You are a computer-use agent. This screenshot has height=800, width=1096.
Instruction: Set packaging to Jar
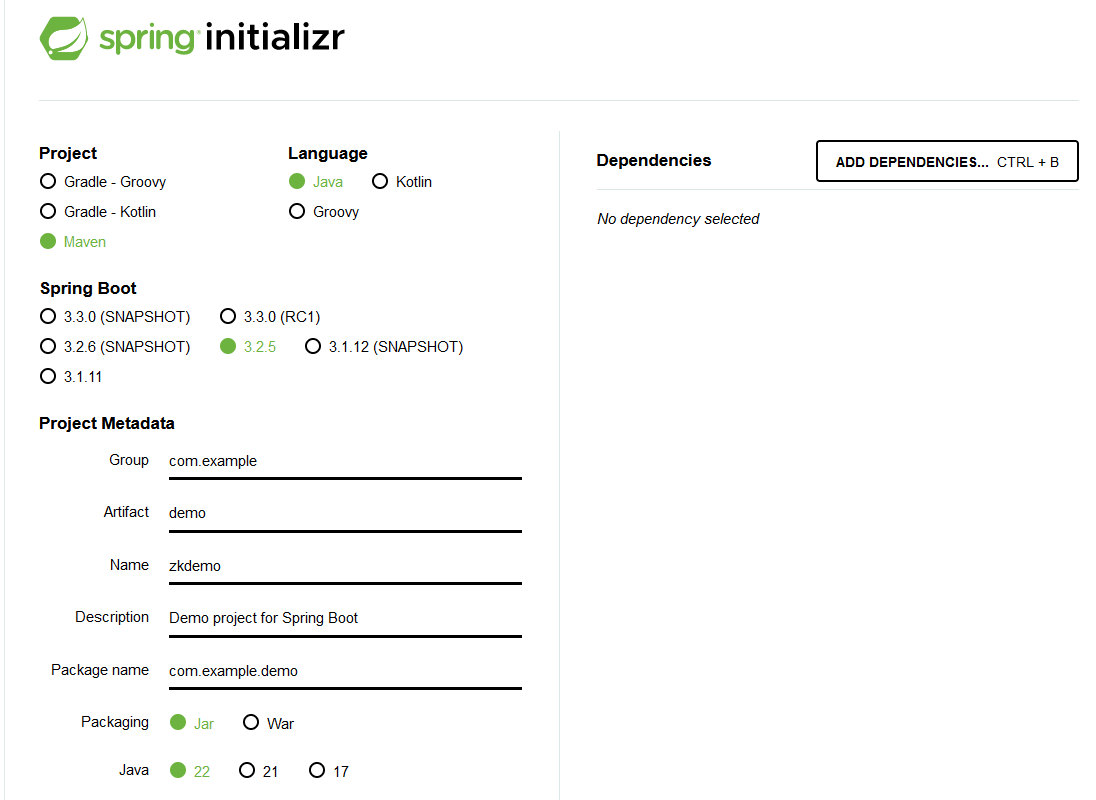point(192,723)
